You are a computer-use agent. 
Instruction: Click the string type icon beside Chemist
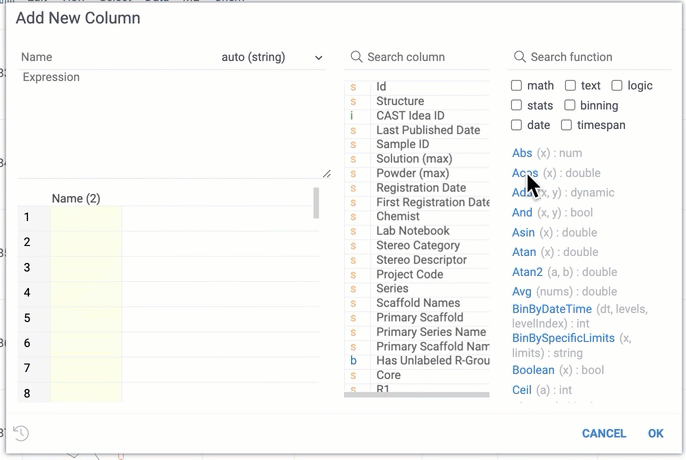353,217
